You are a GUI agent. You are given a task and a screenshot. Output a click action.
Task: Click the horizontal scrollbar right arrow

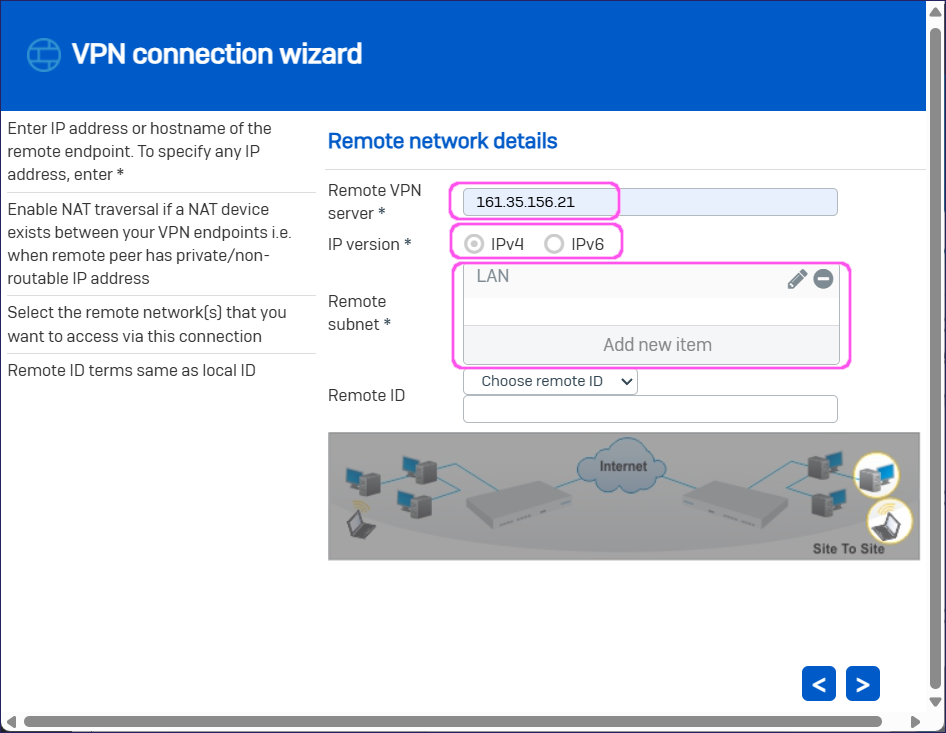[914, 721]
